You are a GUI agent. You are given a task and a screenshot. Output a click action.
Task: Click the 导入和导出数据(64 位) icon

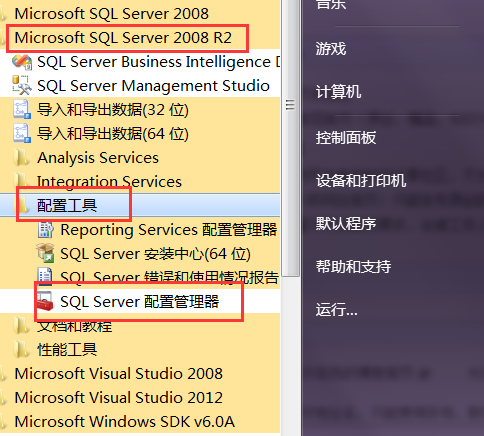coord(22,133)
